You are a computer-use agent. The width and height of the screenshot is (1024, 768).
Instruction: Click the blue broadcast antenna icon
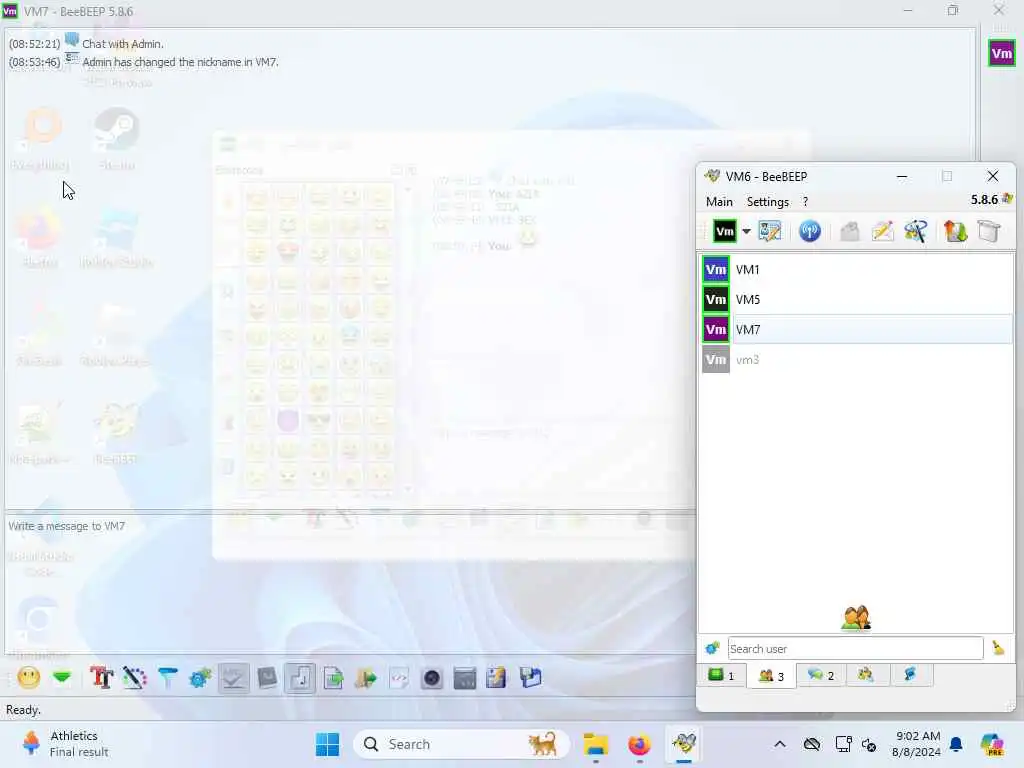coord(810,231)
